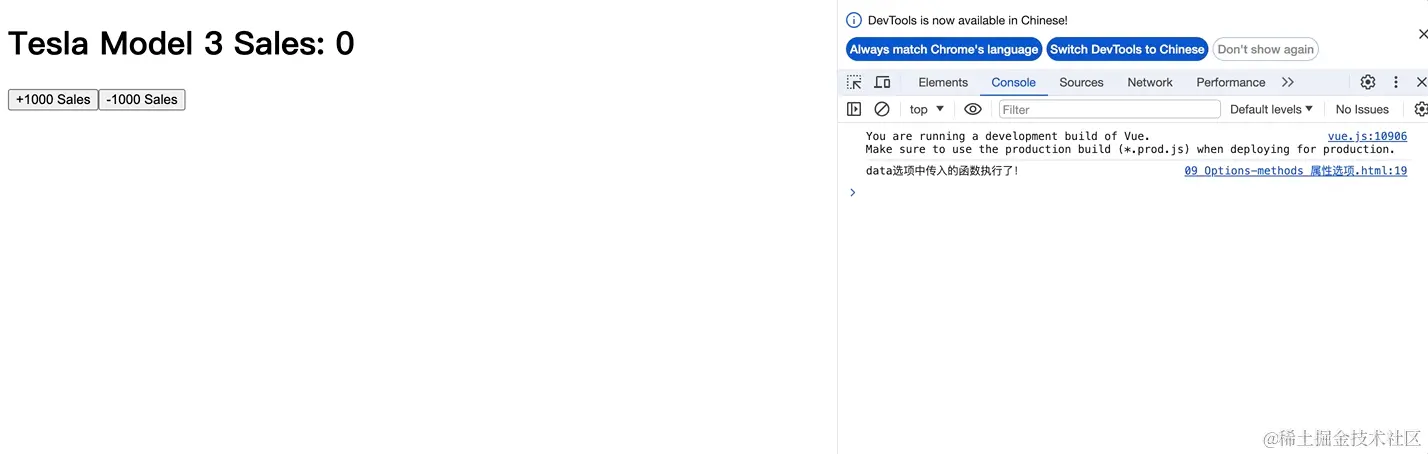The height and width of the screenshot is (454, 1428).
Task: Click the +1000 Sales button
Action: [53, 99]
